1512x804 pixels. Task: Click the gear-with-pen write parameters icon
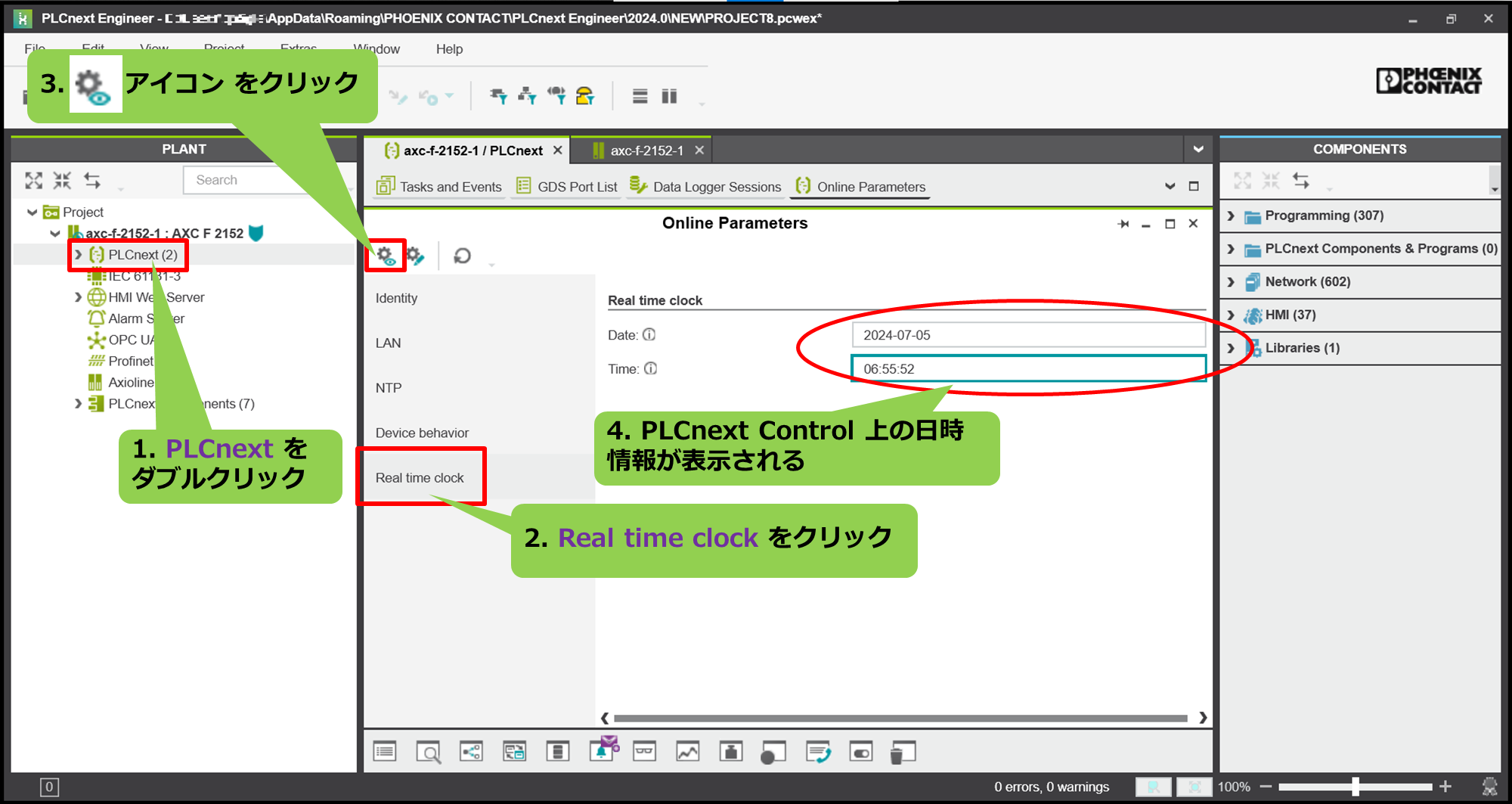click(x=415, y=256)
